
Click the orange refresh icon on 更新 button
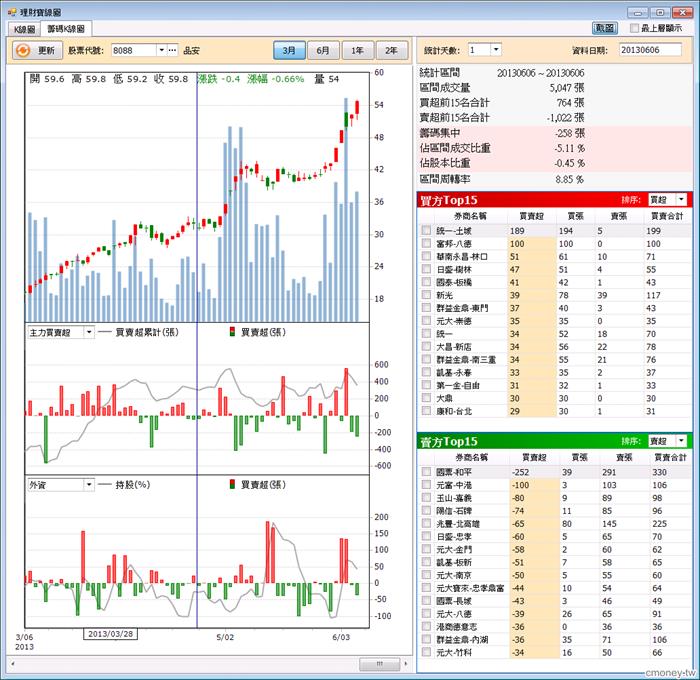[23, 50]
